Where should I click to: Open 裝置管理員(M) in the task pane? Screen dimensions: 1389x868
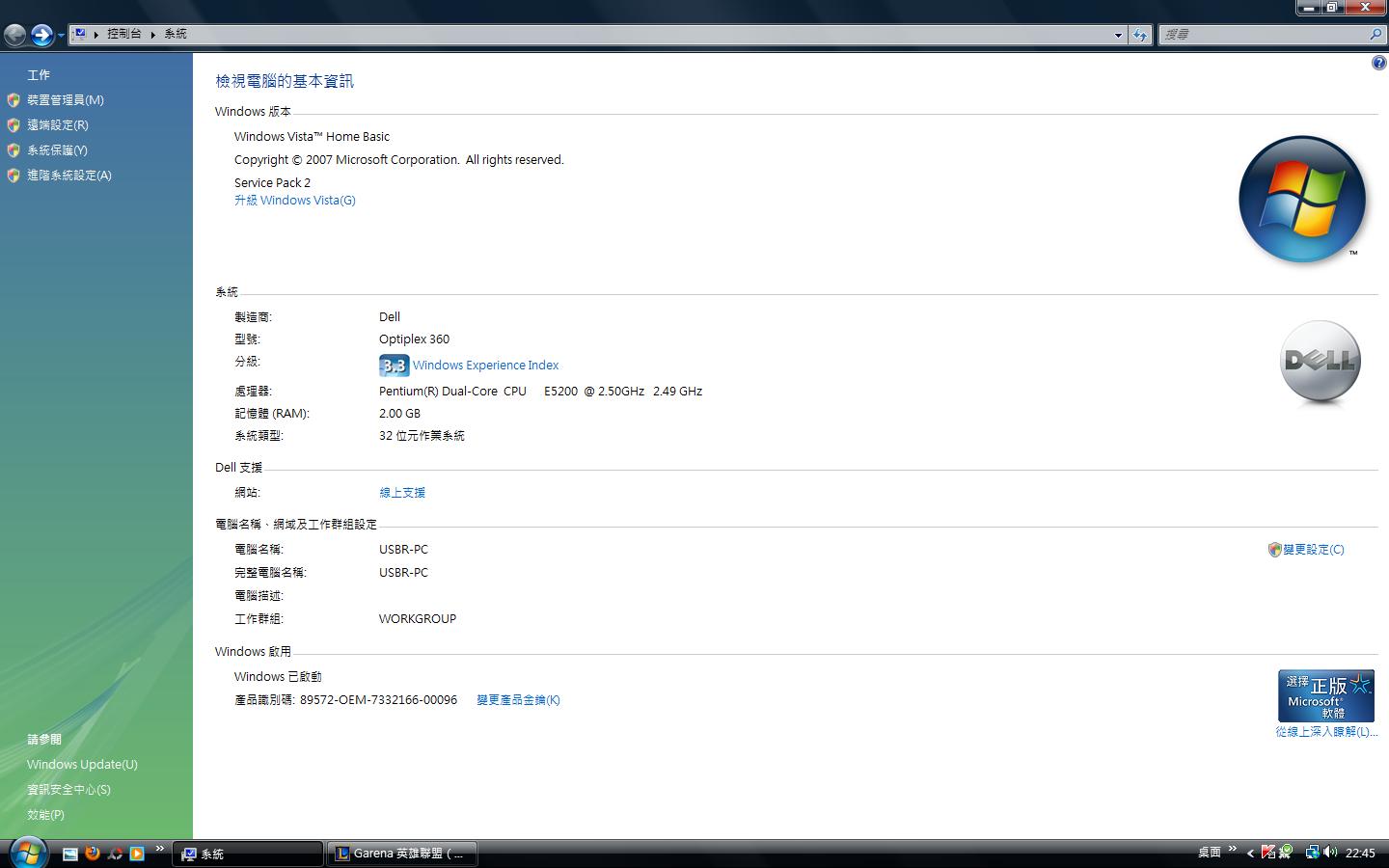pos(66,100)
